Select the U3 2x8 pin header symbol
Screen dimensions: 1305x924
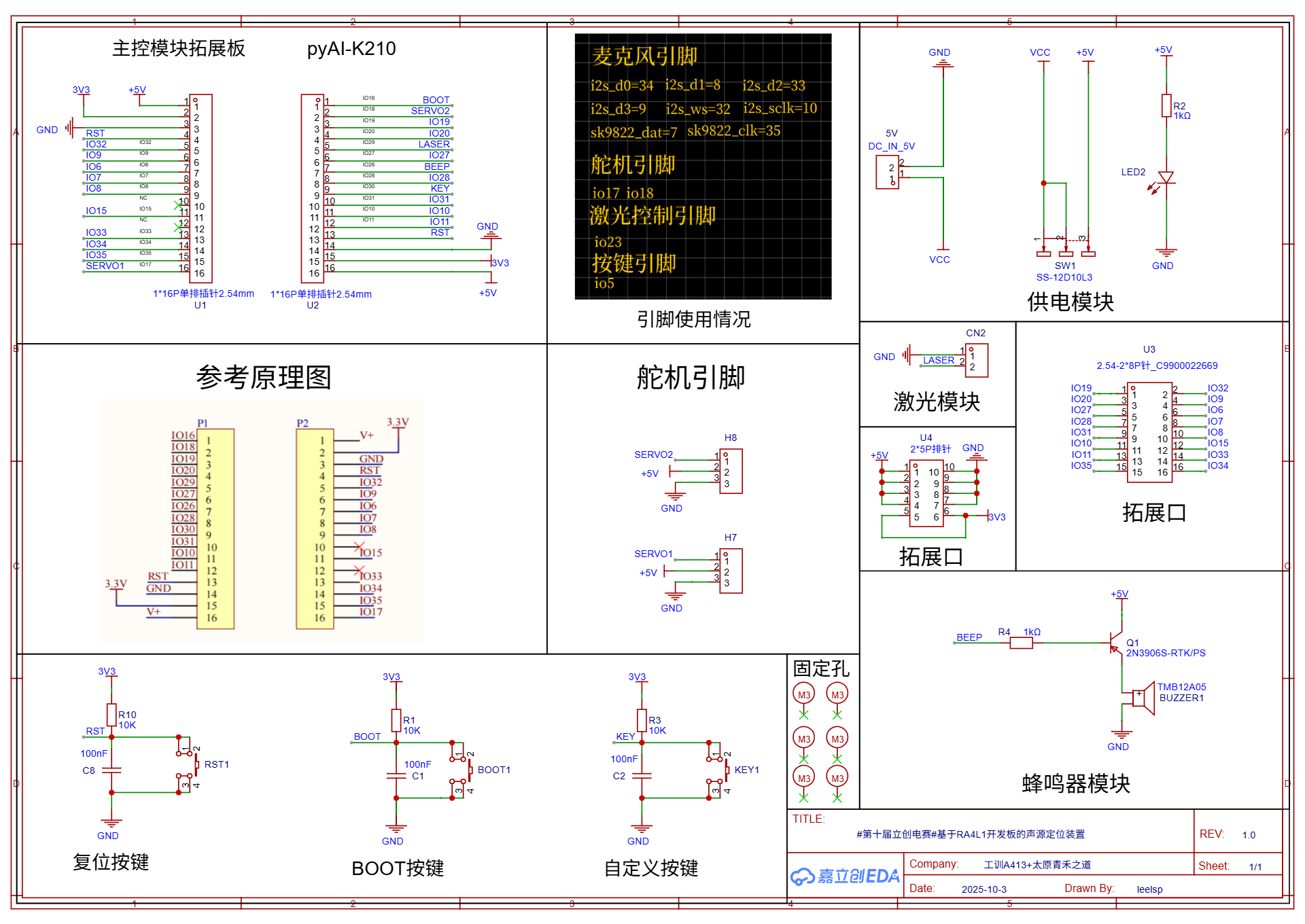1150,433
